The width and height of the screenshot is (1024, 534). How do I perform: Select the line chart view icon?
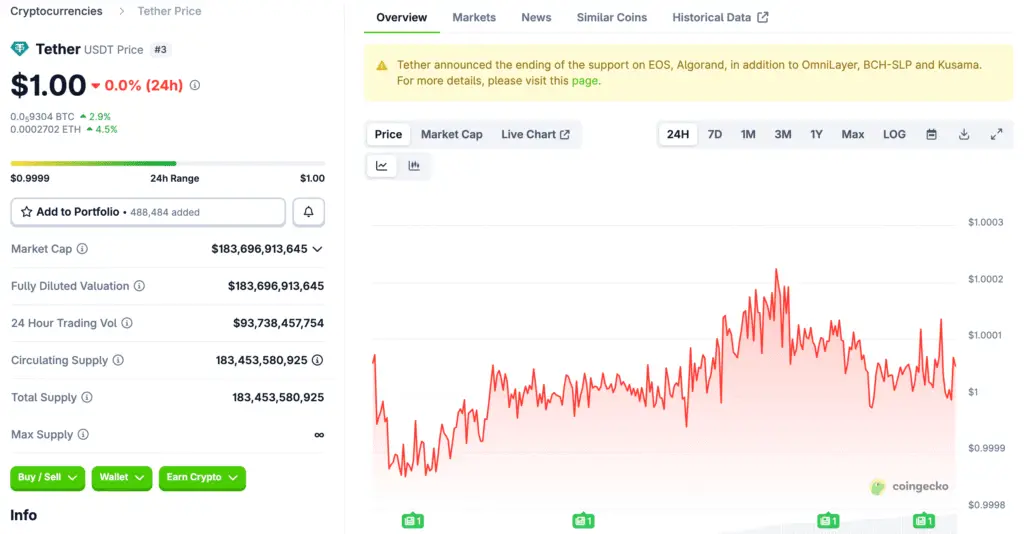(382, 166)
